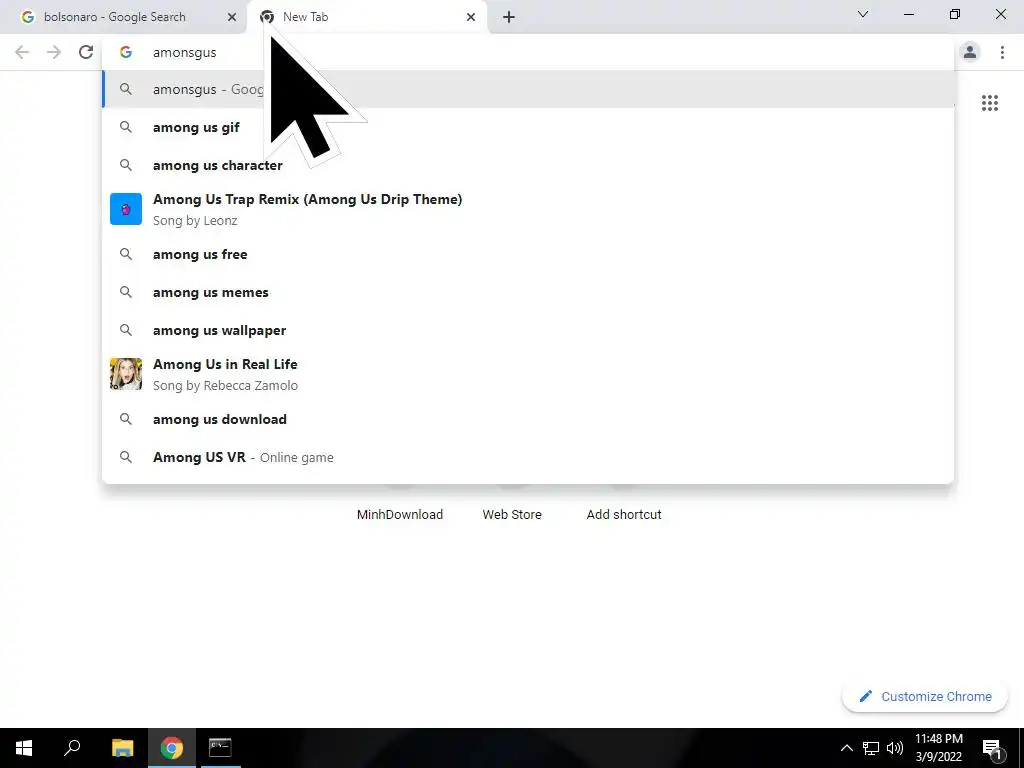The image size is (1024, 768).
Task: Open the MinhDownload shortcut
Action: coord(400,514)
